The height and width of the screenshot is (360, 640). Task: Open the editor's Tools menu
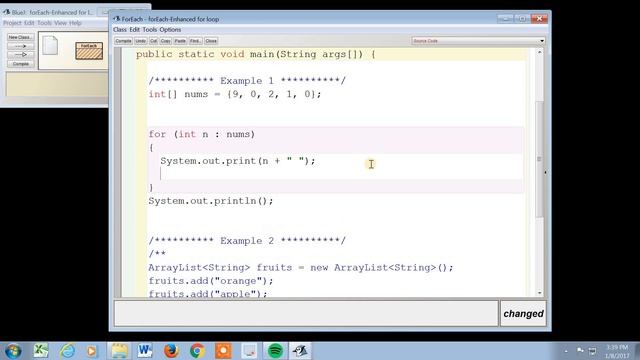pyautogui.click(x=149, y=30)
